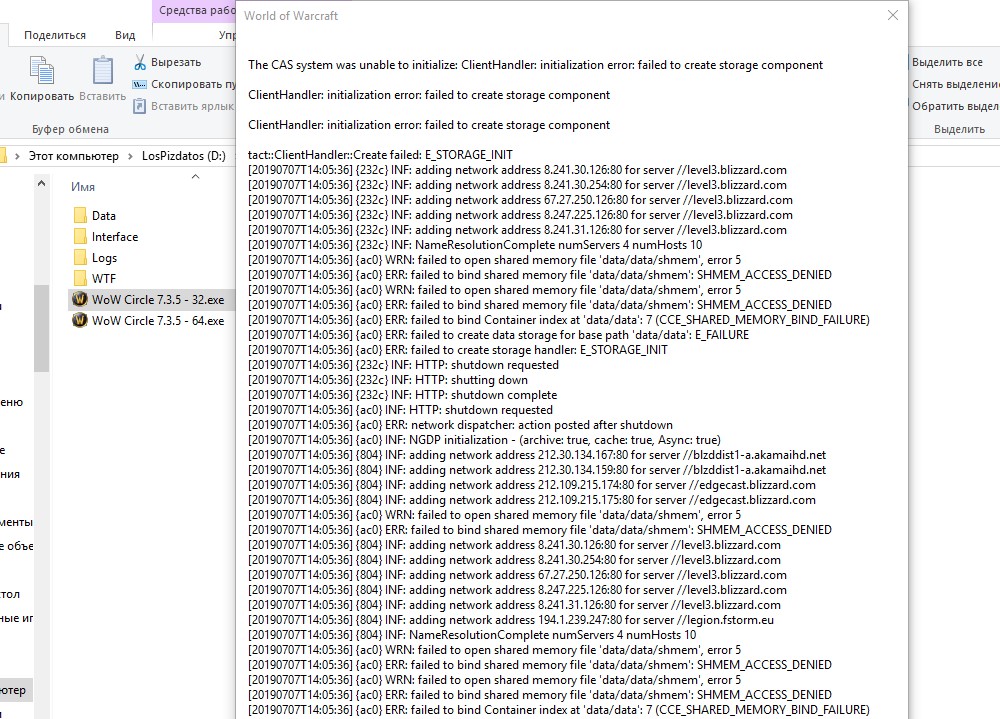1000x719 pixels.
Task: Click the Вырезать (Cut) scissors icon
Action: click(141, 62)
